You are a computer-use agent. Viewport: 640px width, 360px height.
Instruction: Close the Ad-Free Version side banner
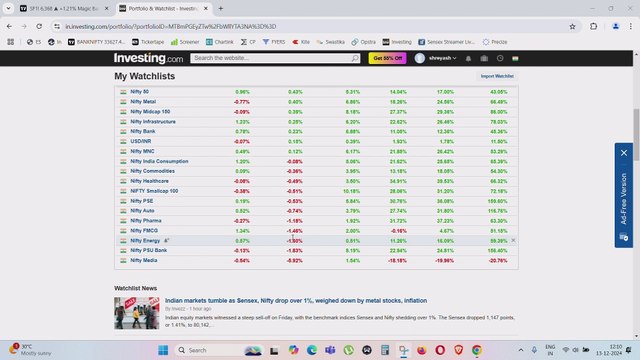tap(624, 153)
